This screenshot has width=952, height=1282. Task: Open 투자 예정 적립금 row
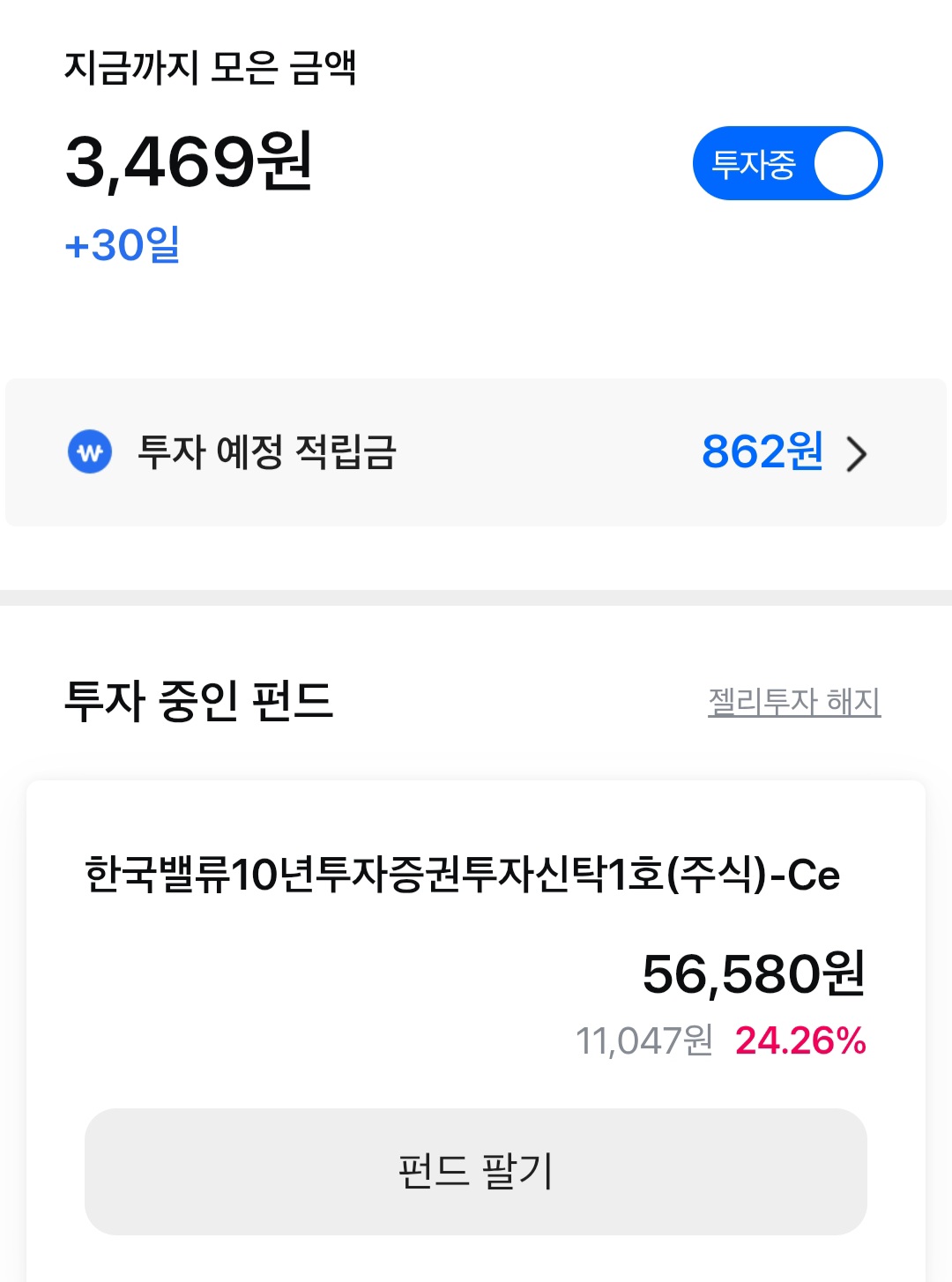click(x=476, y=452)
